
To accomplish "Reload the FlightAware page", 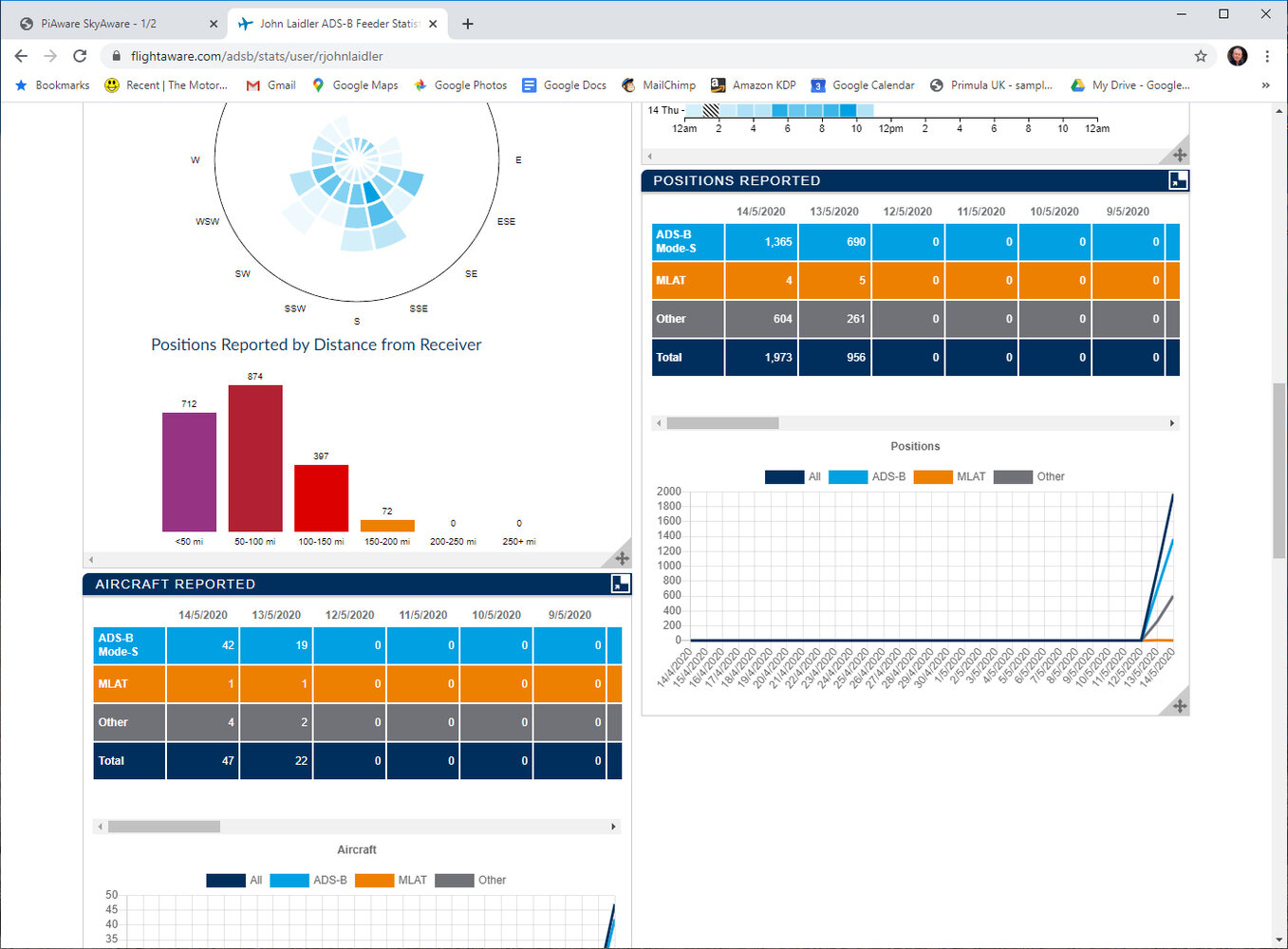I will point(80,56).
